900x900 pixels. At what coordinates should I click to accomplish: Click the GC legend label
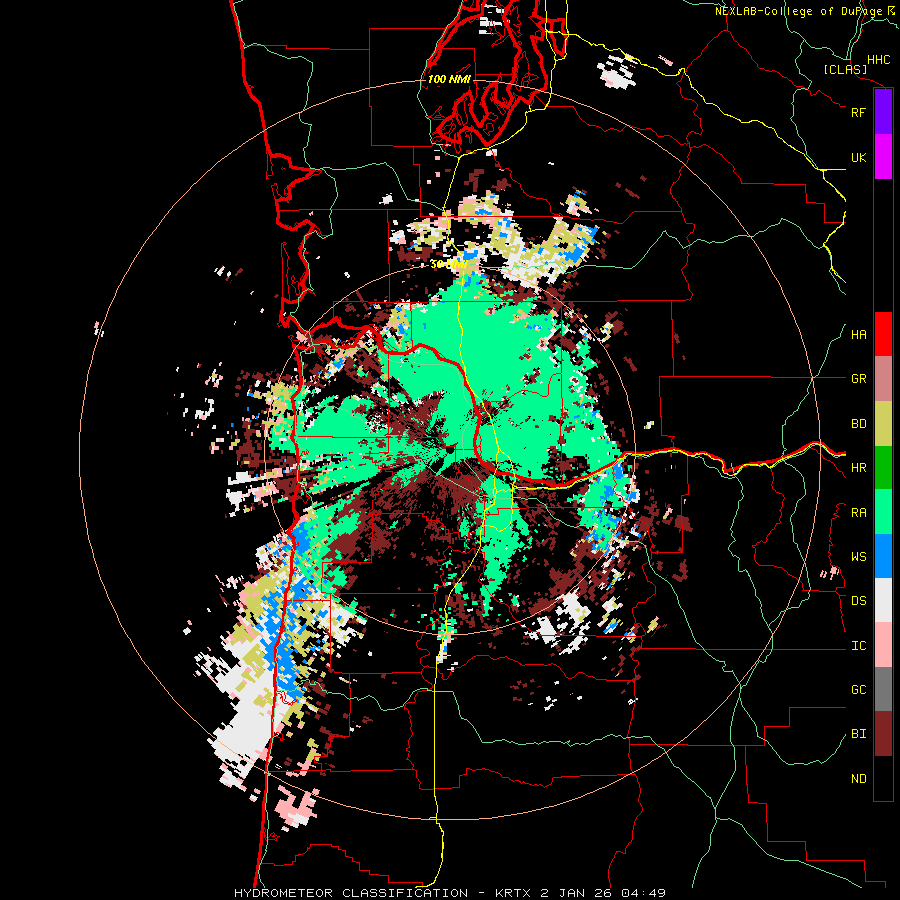[859, 690]
